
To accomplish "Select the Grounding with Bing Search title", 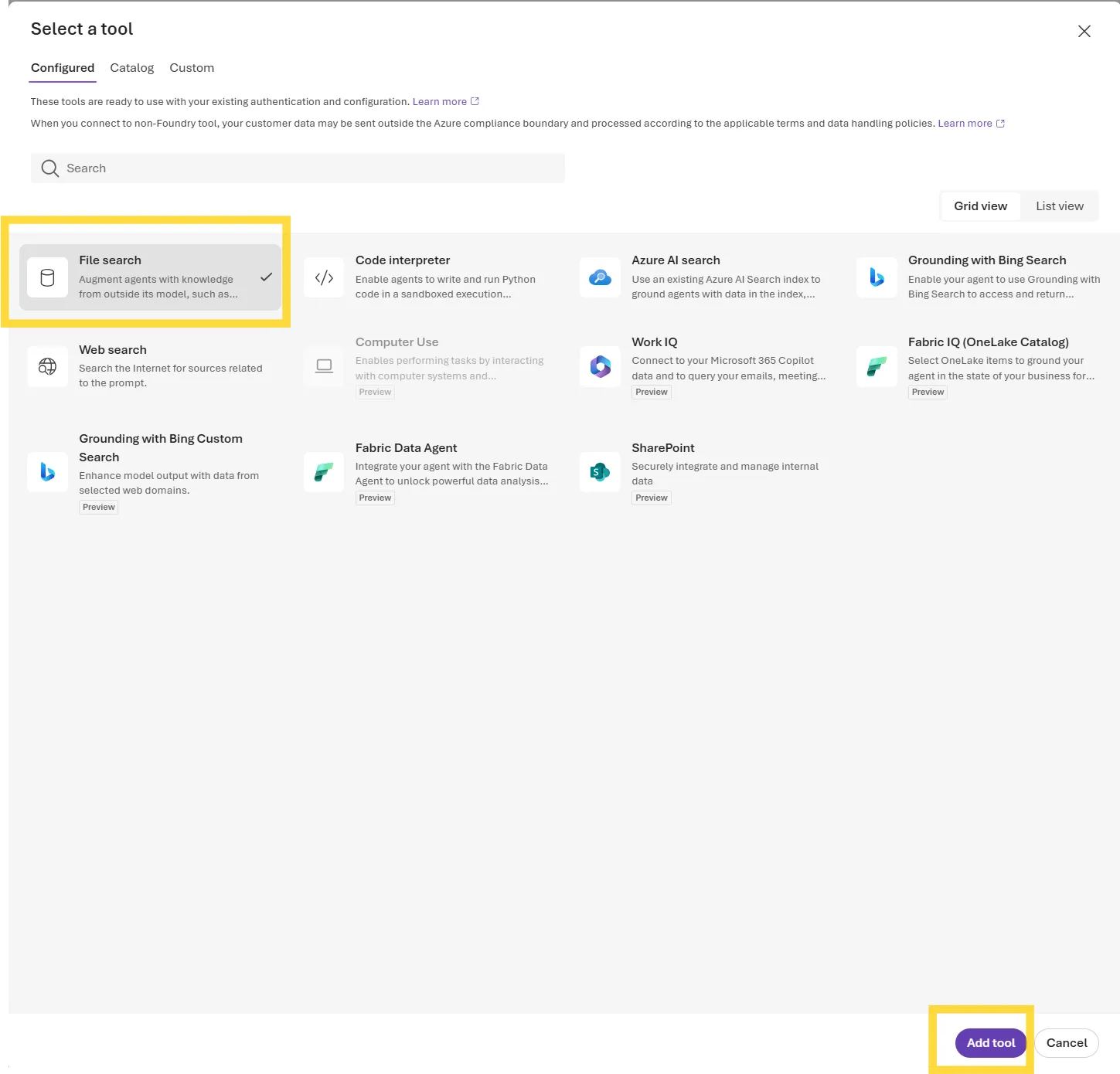I will [x=987, y=260].
